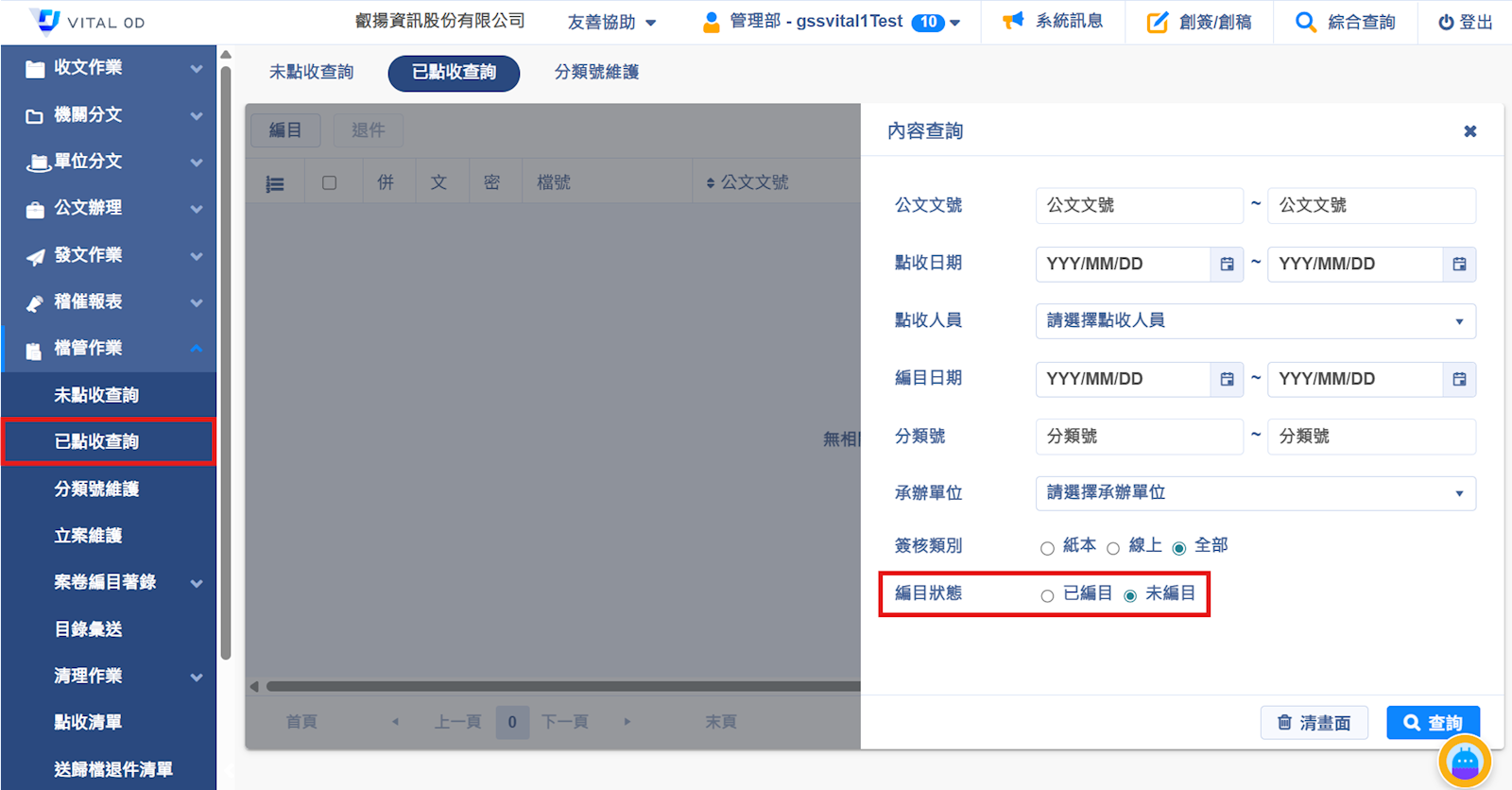Open the chatbot assistant icon

[x=1464, y=761]
